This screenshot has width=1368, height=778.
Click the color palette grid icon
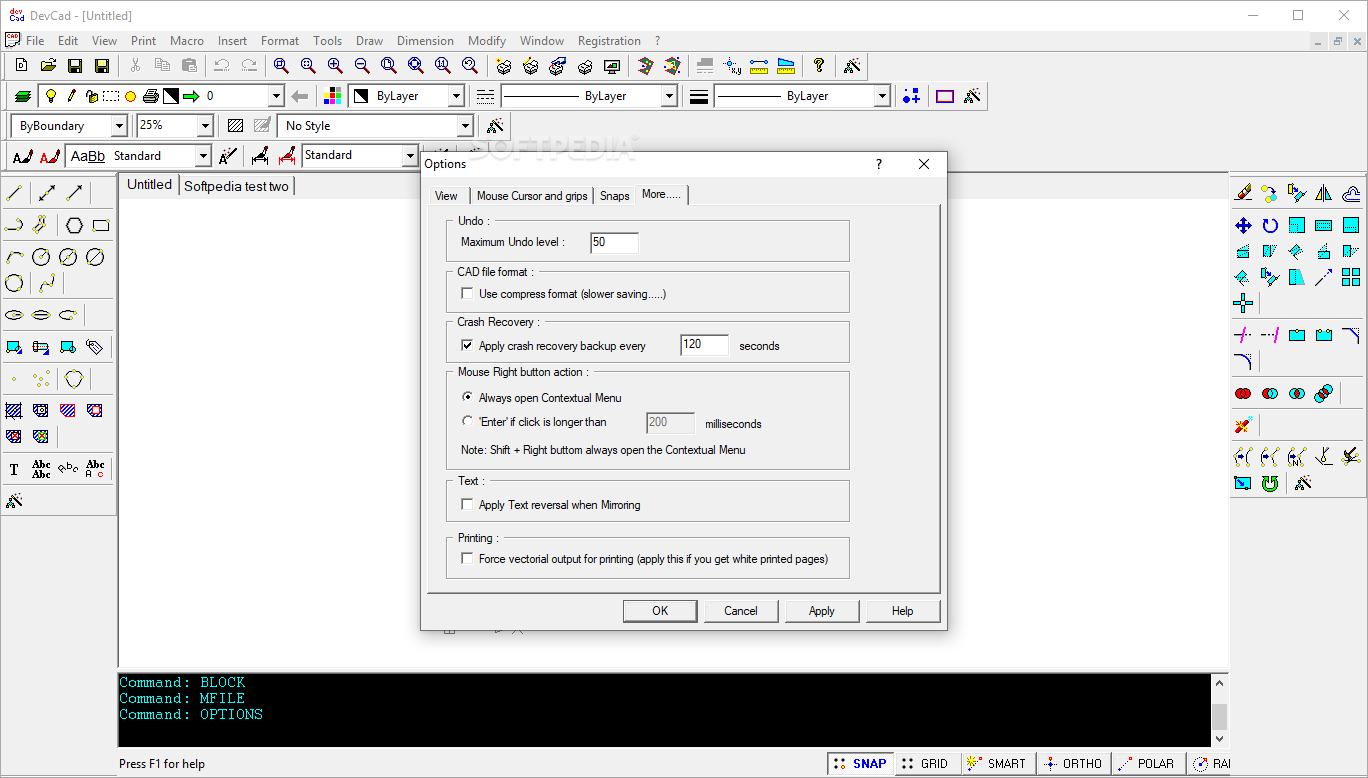tap(334, 96)
